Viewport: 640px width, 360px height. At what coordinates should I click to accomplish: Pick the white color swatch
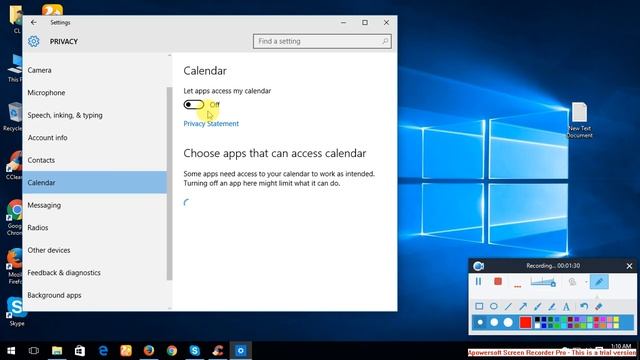point(538,325)
